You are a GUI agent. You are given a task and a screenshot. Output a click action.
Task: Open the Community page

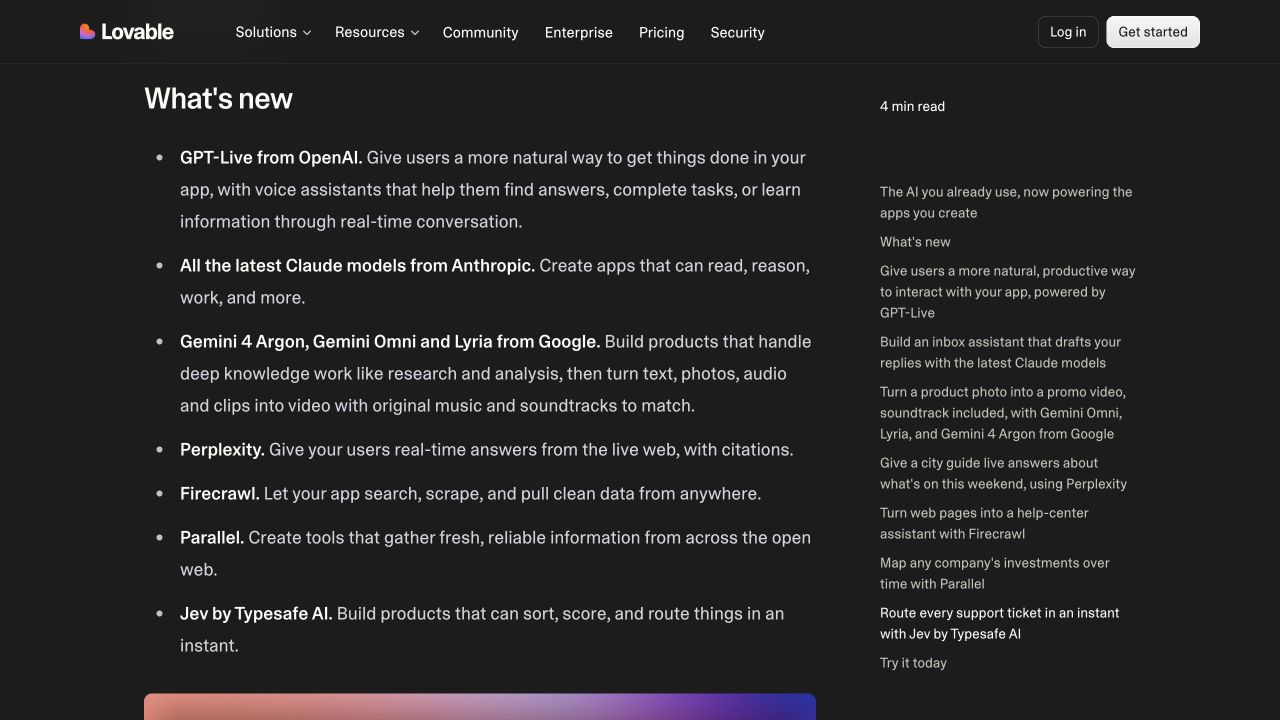[x=480, y=32]
